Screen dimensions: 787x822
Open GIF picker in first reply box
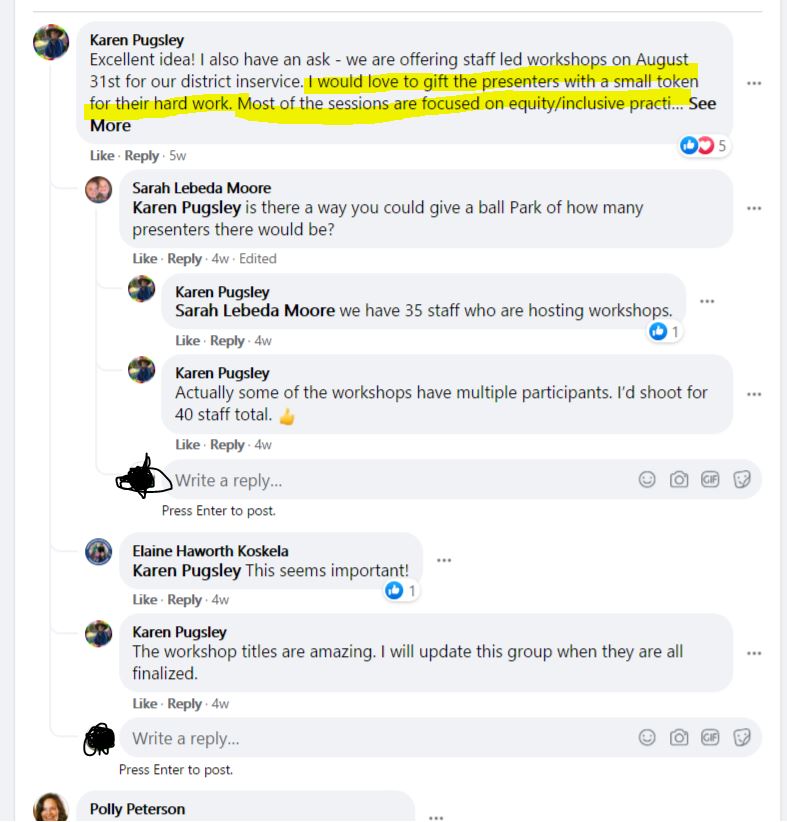click(x=710, y=479)
